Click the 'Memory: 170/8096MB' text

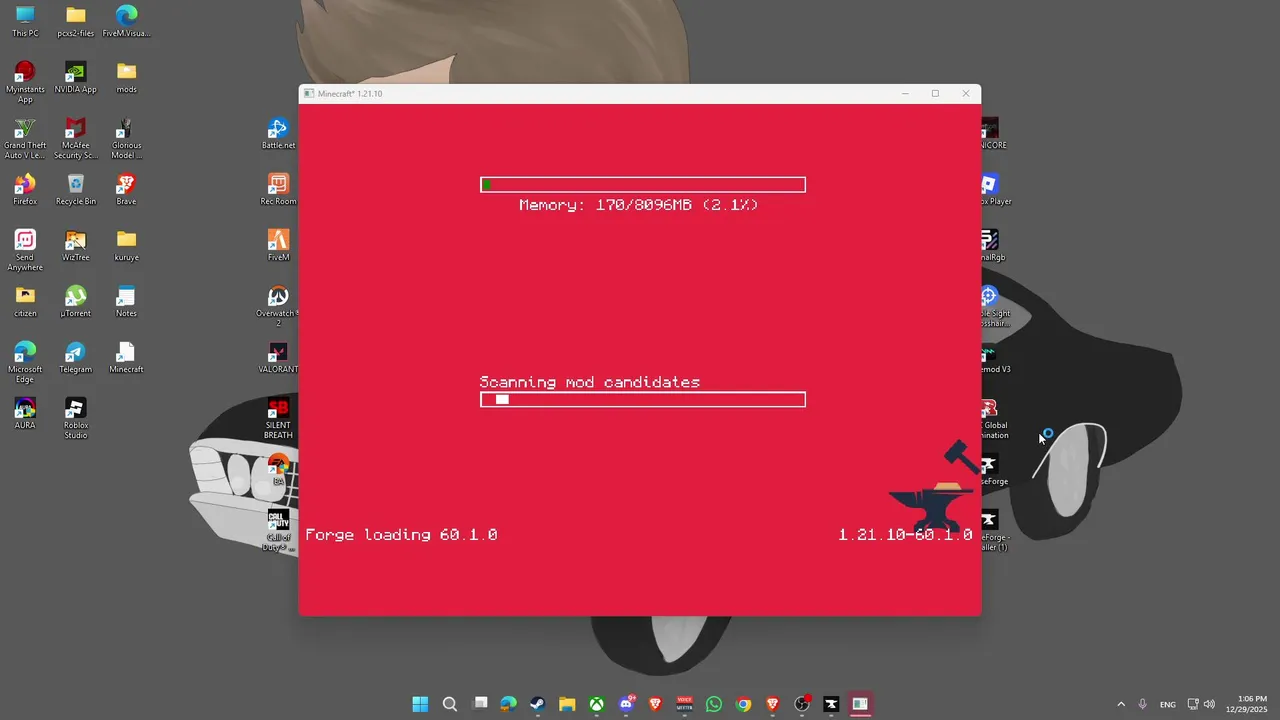[x=638, y=205]
